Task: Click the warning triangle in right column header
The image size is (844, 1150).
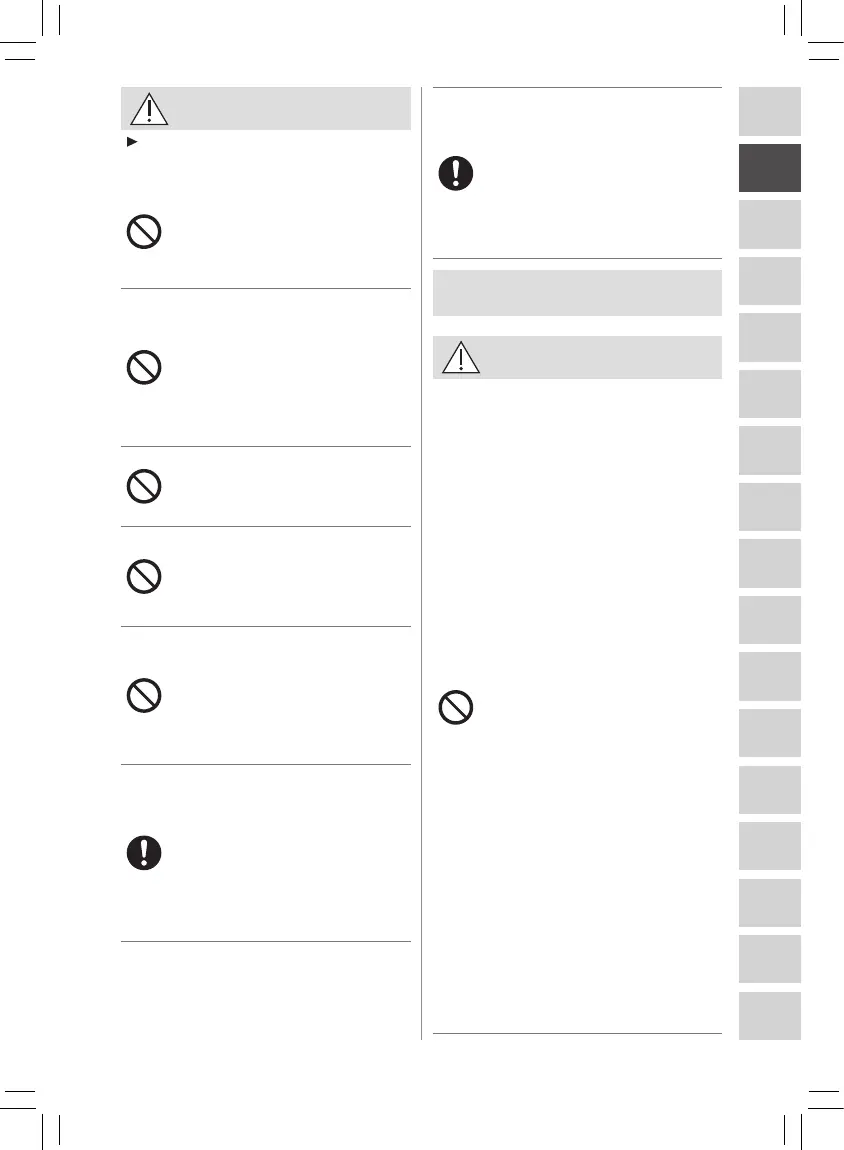Action: click(x=459, y=357)
